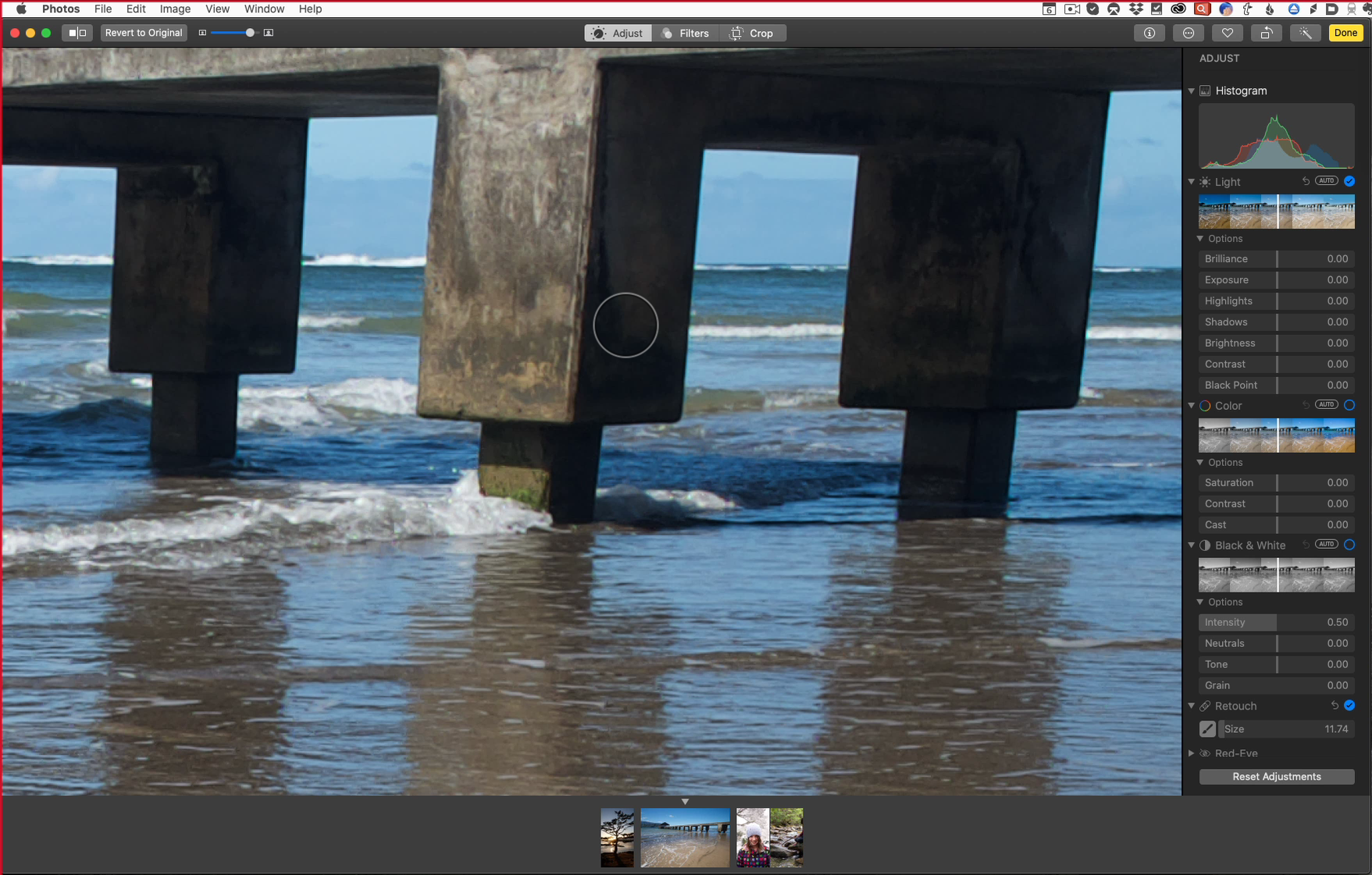Collapse the Retouch section
Image resolution: width=1372 pixels, height=875 pixels.
(x=1192, y=706)
